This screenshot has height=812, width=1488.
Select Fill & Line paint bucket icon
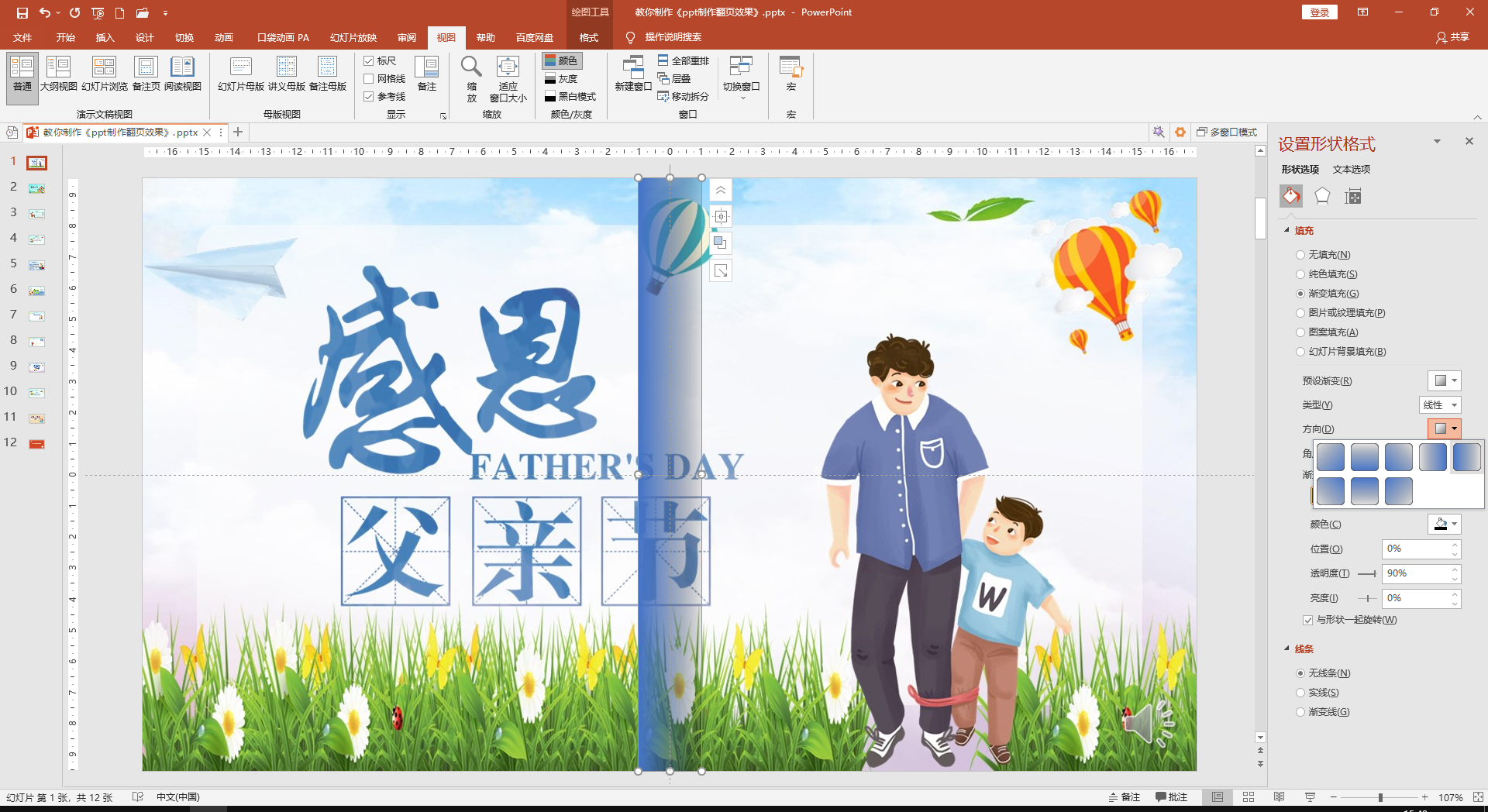click(x=1291, y=196)
